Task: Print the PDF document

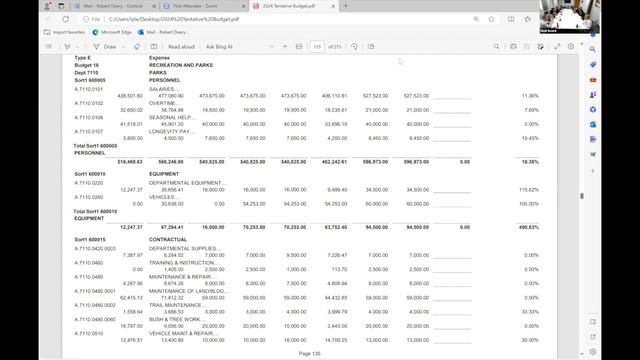Action: (x=513, y=47)
